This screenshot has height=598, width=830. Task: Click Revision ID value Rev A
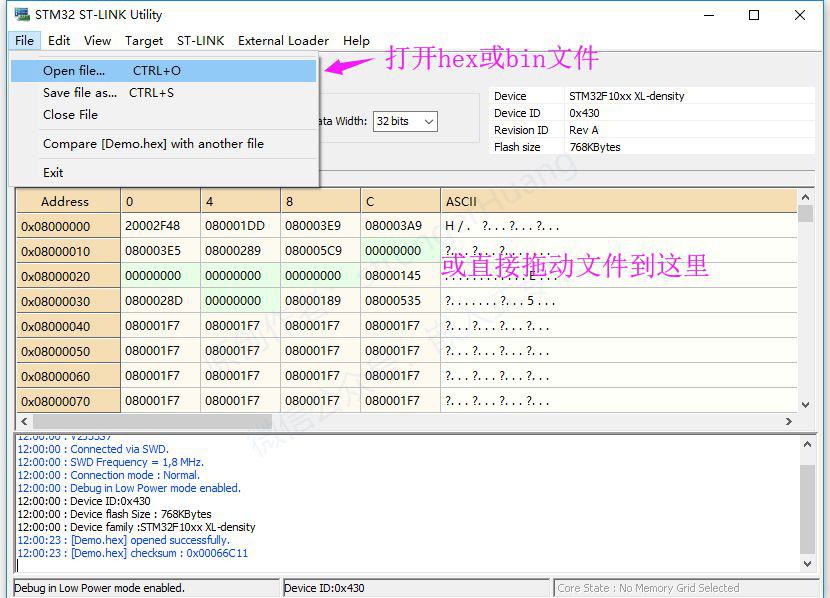coord(584,130)
